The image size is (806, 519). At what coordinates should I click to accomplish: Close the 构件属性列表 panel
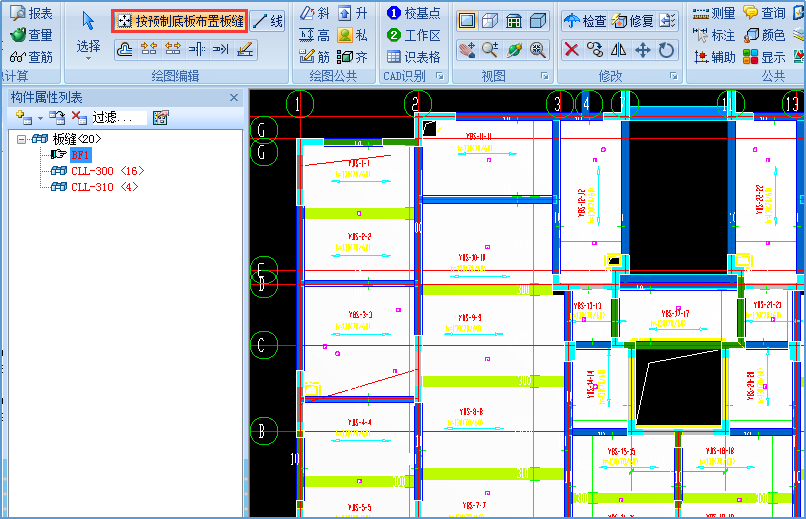click(234, 97)
